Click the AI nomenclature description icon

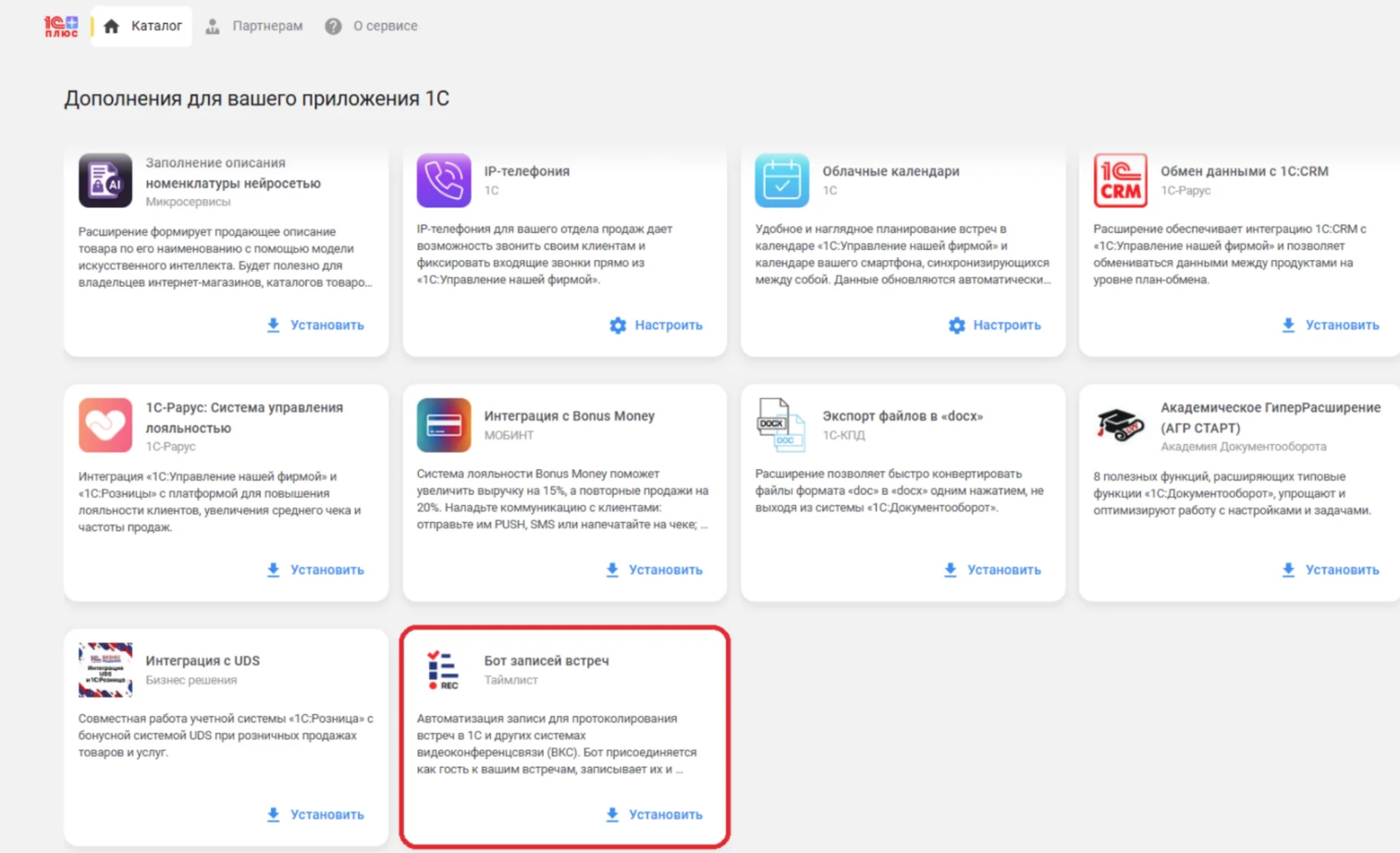105,180
